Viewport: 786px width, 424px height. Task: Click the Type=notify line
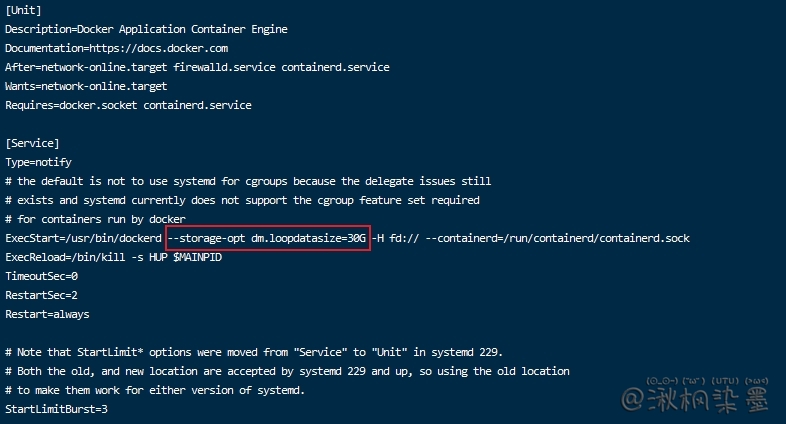tap(39, 162)
